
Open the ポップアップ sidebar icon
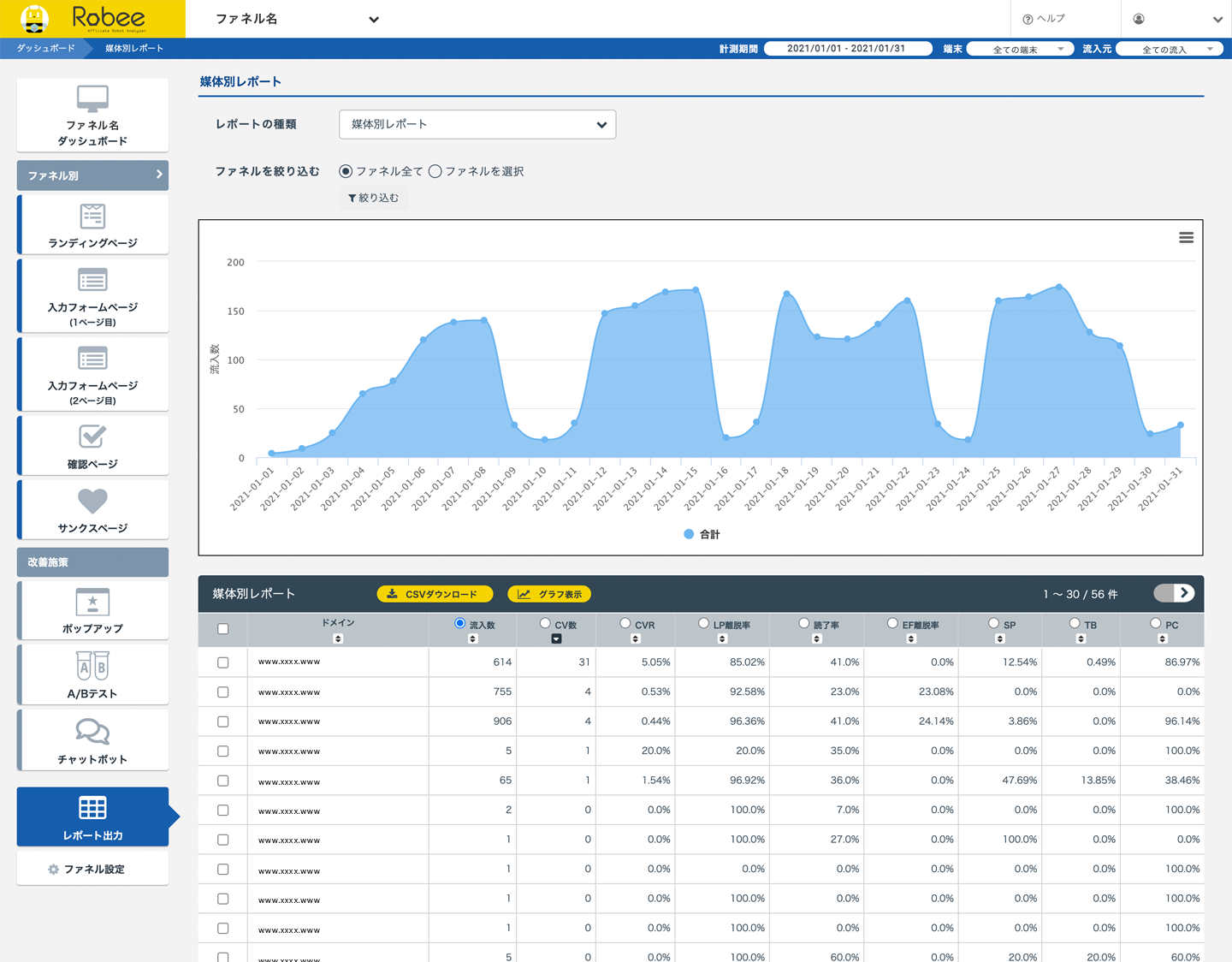coord(92,602)
